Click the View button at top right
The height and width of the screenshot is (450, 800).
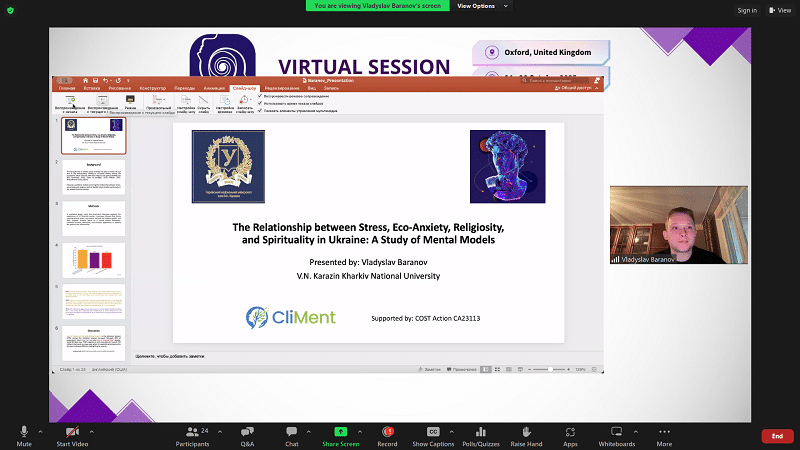(x=776, y=10)
